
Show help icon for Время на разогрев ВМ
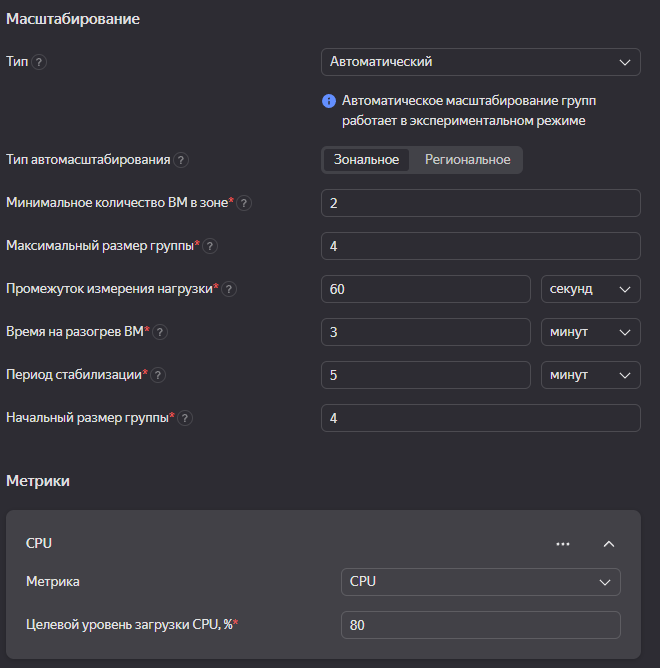click(x=160, y=332)
